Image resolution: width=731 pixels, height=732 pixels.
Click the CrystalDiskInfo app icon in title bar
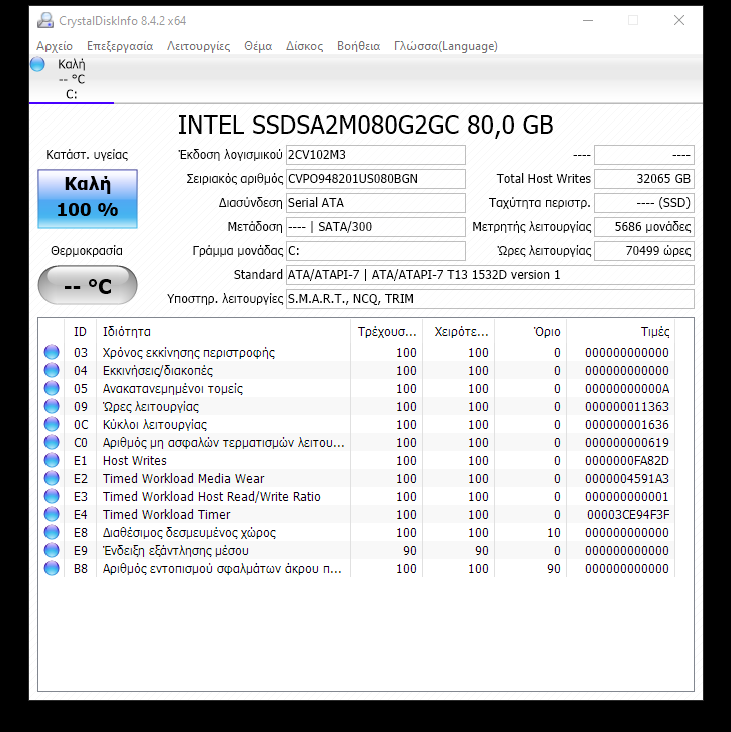click(x=45, y=21)
